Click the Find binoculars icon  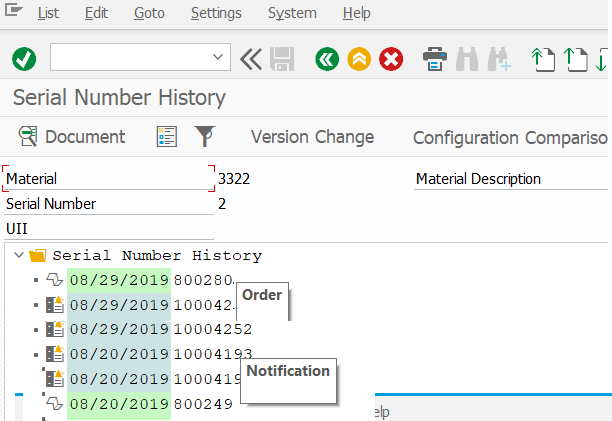466,59
